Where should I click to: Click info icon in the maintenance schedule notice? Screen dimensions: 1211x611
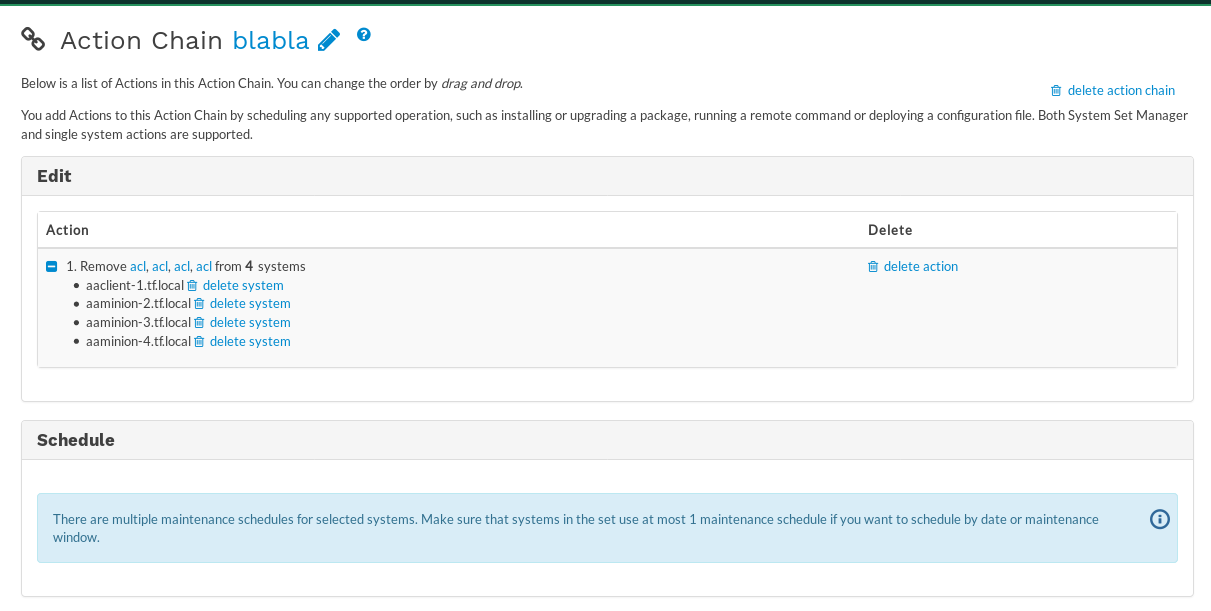(x=1159, y=518)
